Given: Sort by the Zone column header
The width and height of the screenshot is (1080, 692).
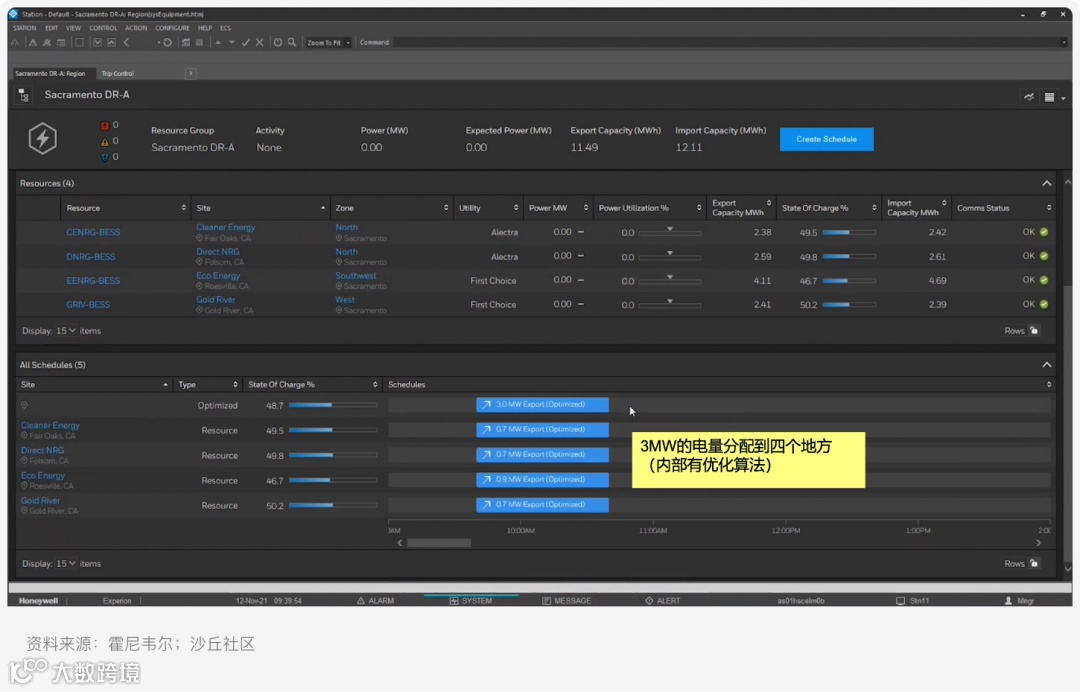Looking at the screenshot, I should [391, 208].
